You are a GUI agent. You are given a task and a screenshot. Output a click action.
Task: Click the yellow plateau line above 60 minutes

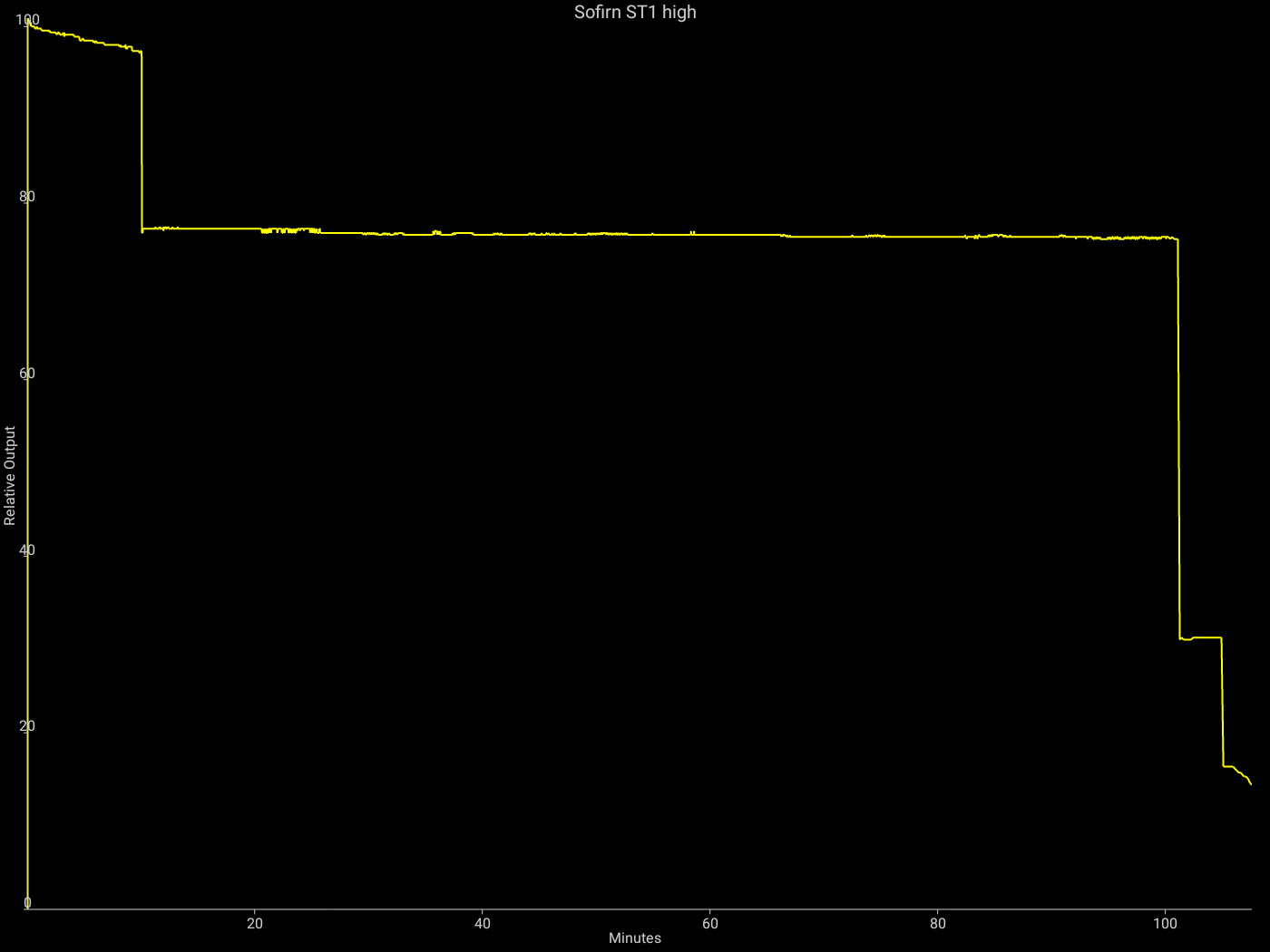point(710,235)
